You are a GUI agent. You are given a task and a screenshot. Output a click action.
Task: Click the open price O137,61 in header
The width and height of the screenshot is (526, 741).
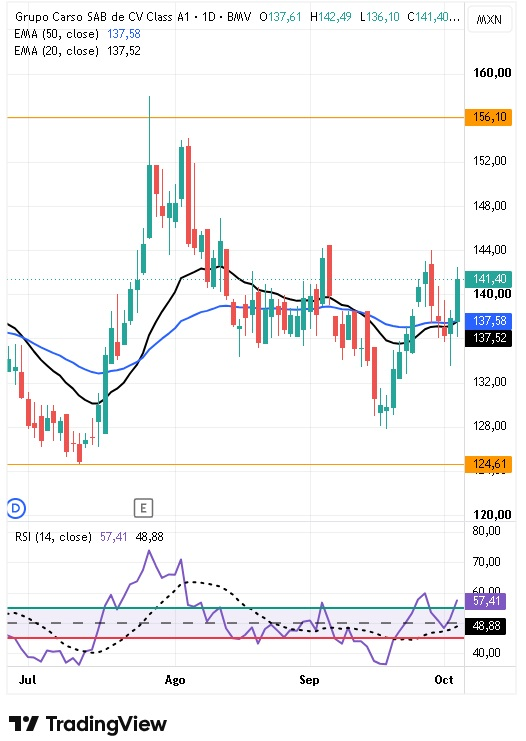pyautogui.click(x=280, y=17)
